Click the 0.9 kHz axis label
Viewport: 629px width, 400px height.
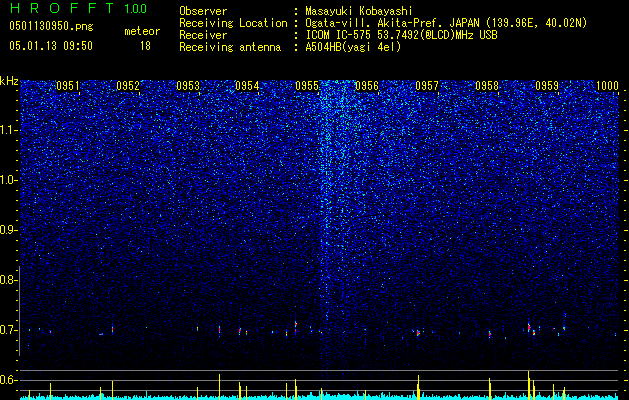coord(8,230)
